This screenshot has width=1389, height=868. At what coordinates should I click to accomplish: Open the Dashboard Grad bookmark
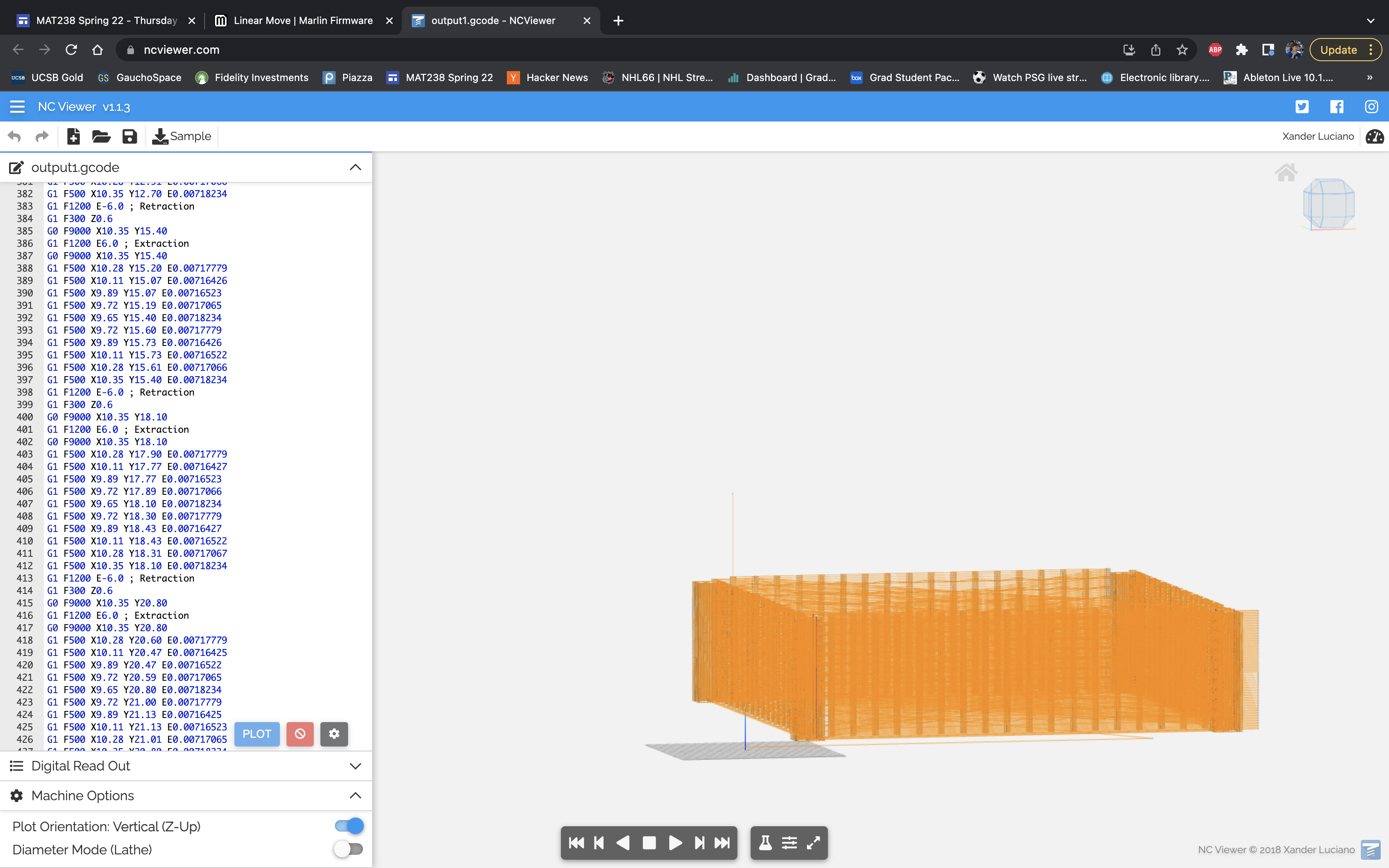782,78
